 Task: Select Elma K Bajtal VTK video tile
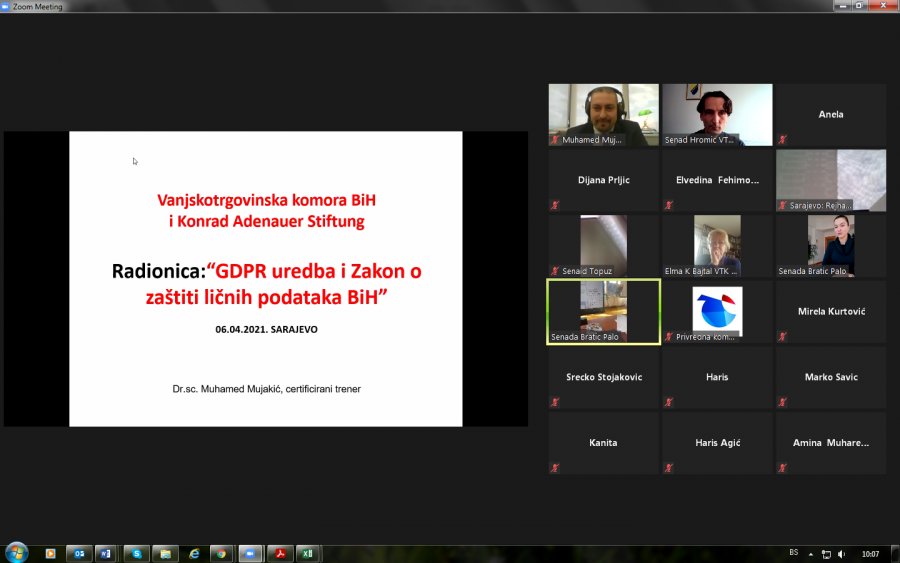(717, 246)
